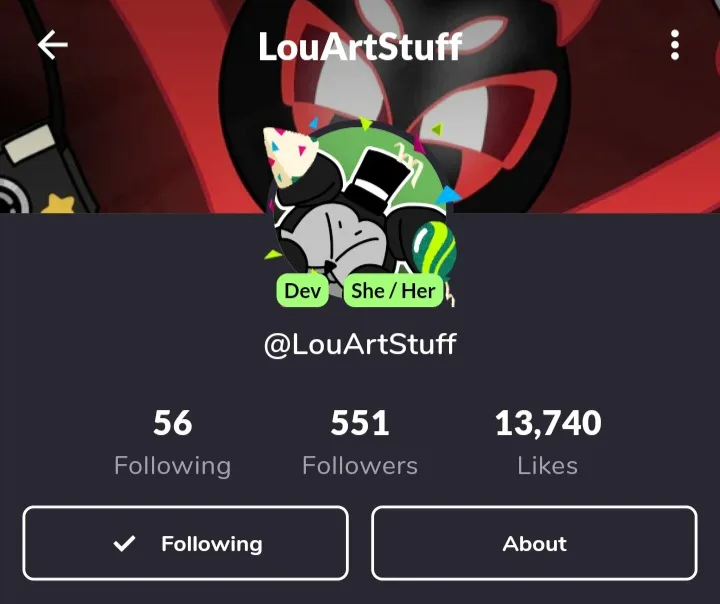The image size is (720, 604).
Task: Select the @LouArtStuff username handle
Action: 360,344
